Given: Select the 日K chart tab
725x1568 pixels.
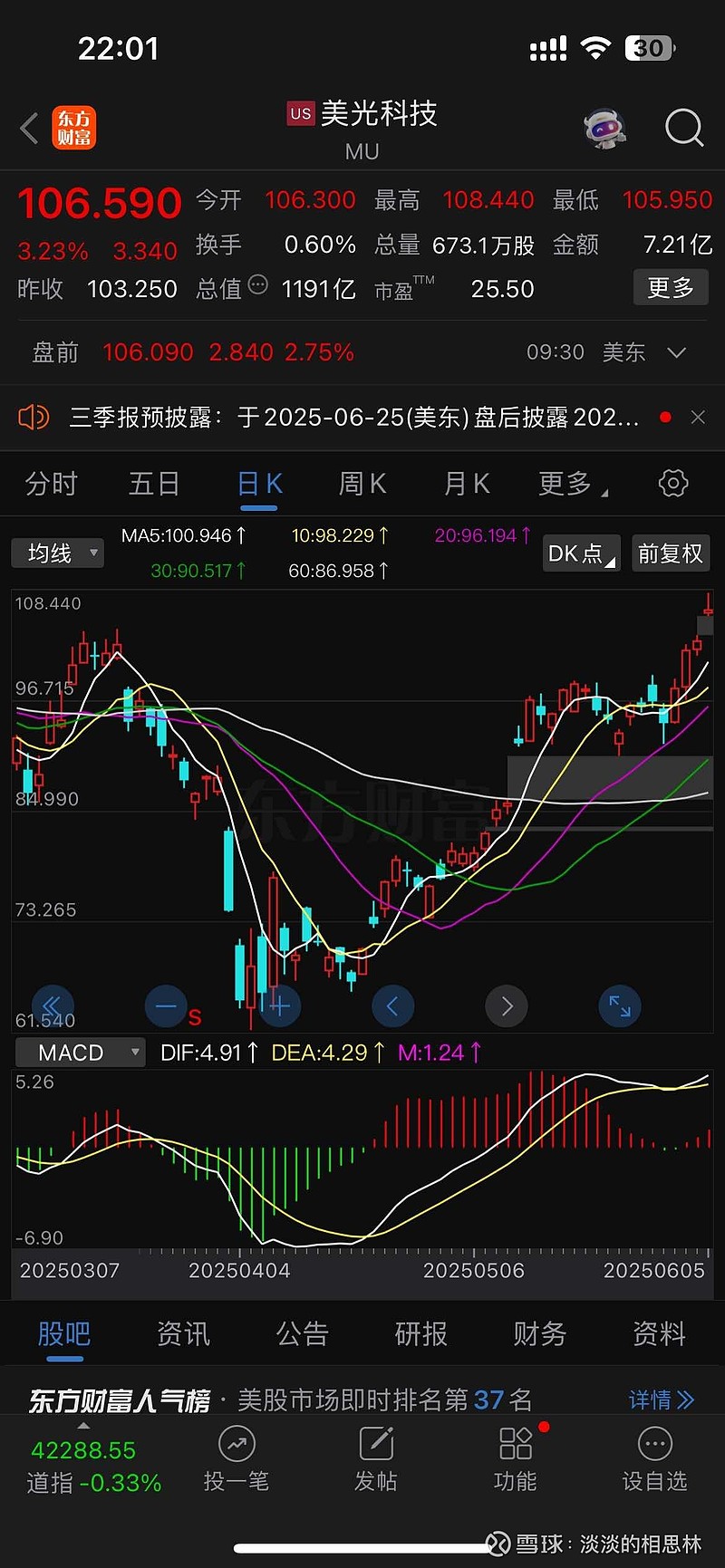Looking at the screenshot, I should [259, 484].
